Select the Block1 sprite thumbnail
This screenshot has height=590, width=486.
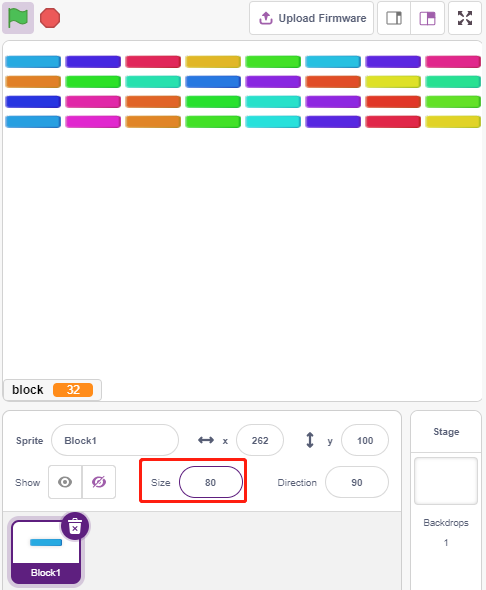click(x=46, y=552)
